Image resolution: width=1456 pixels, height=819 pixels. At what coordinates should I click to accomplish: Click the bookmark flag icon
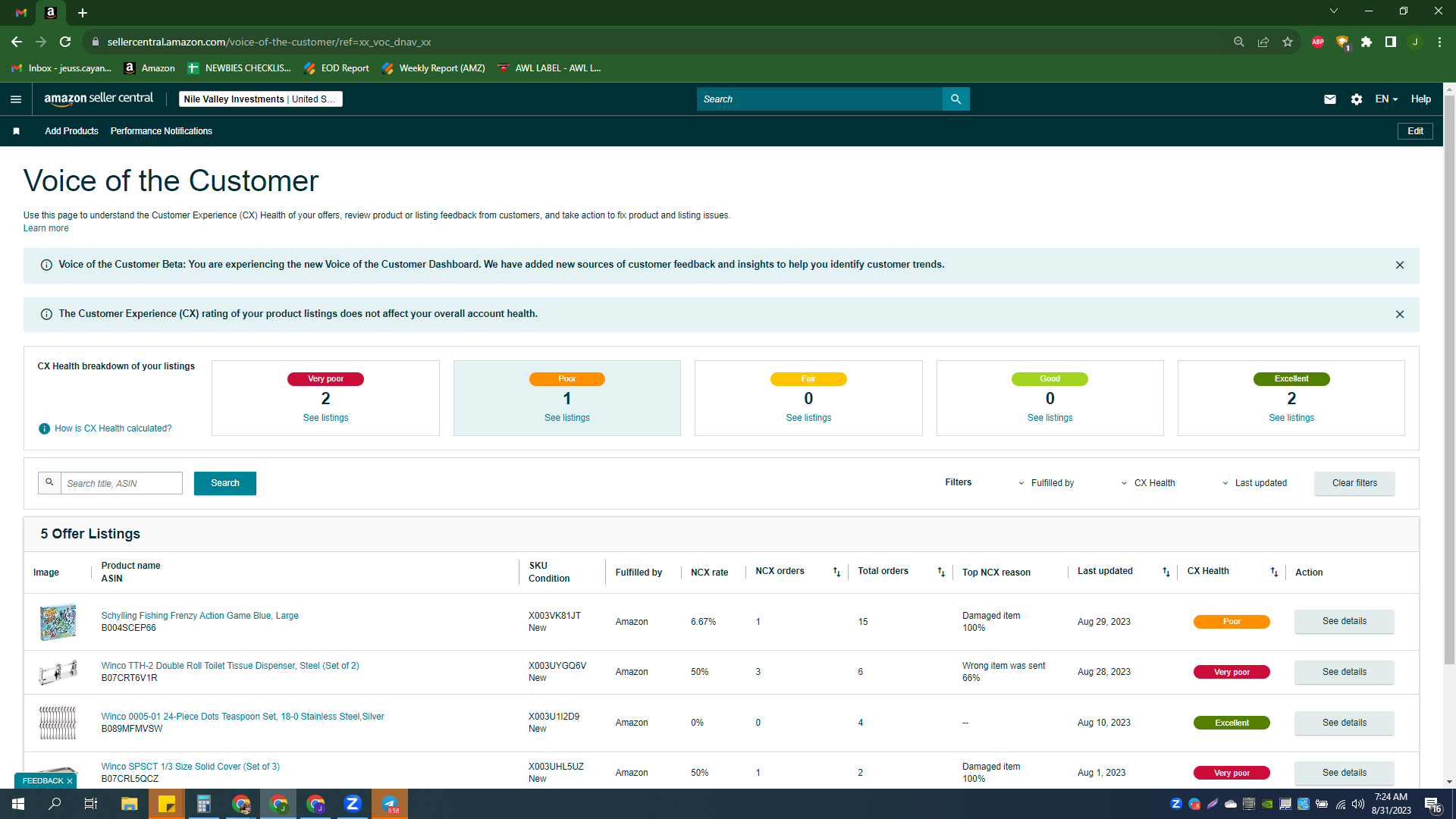pyautogui.click(x=16, y=131)
